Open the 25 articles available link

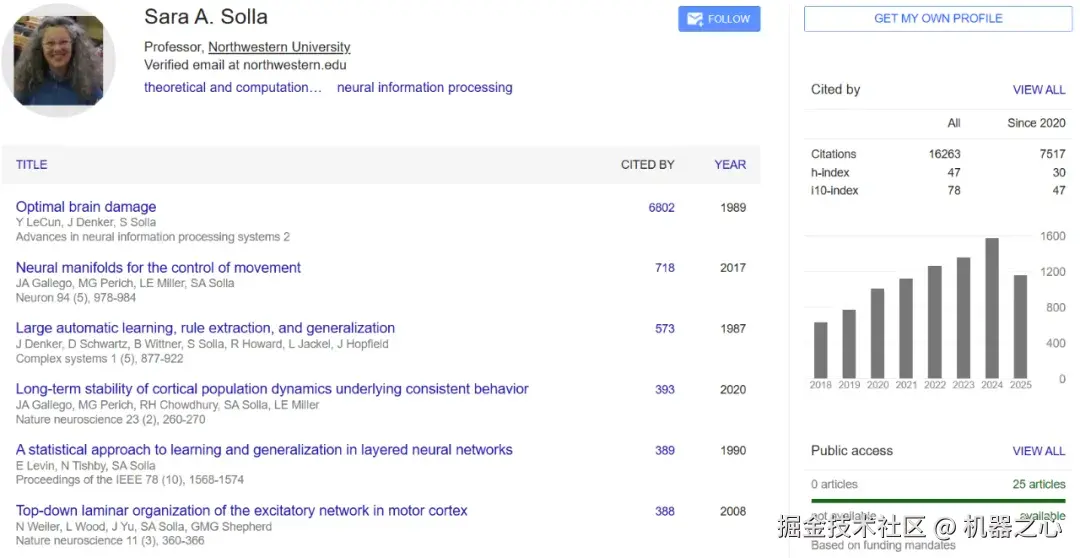click(x=1039, y=484)
